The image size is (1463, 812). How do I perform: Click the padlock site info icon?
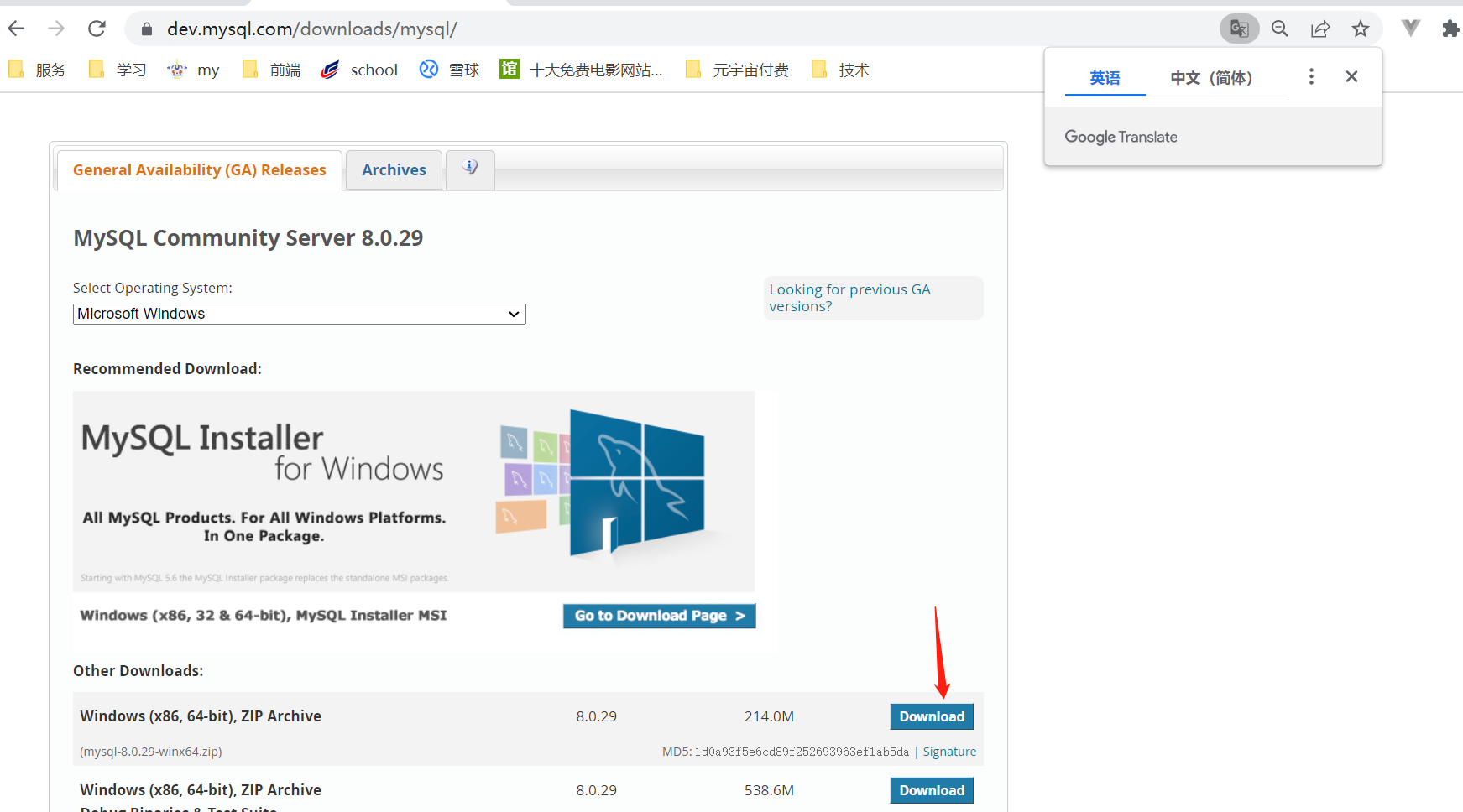tap(147, 29)
